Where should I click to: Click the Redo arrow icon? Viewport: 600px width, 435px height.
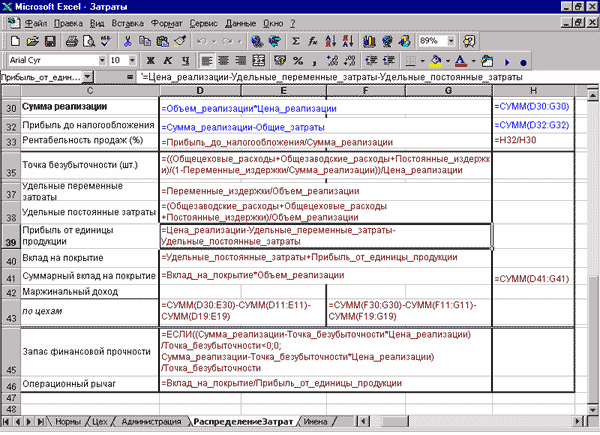coord(228,41)
